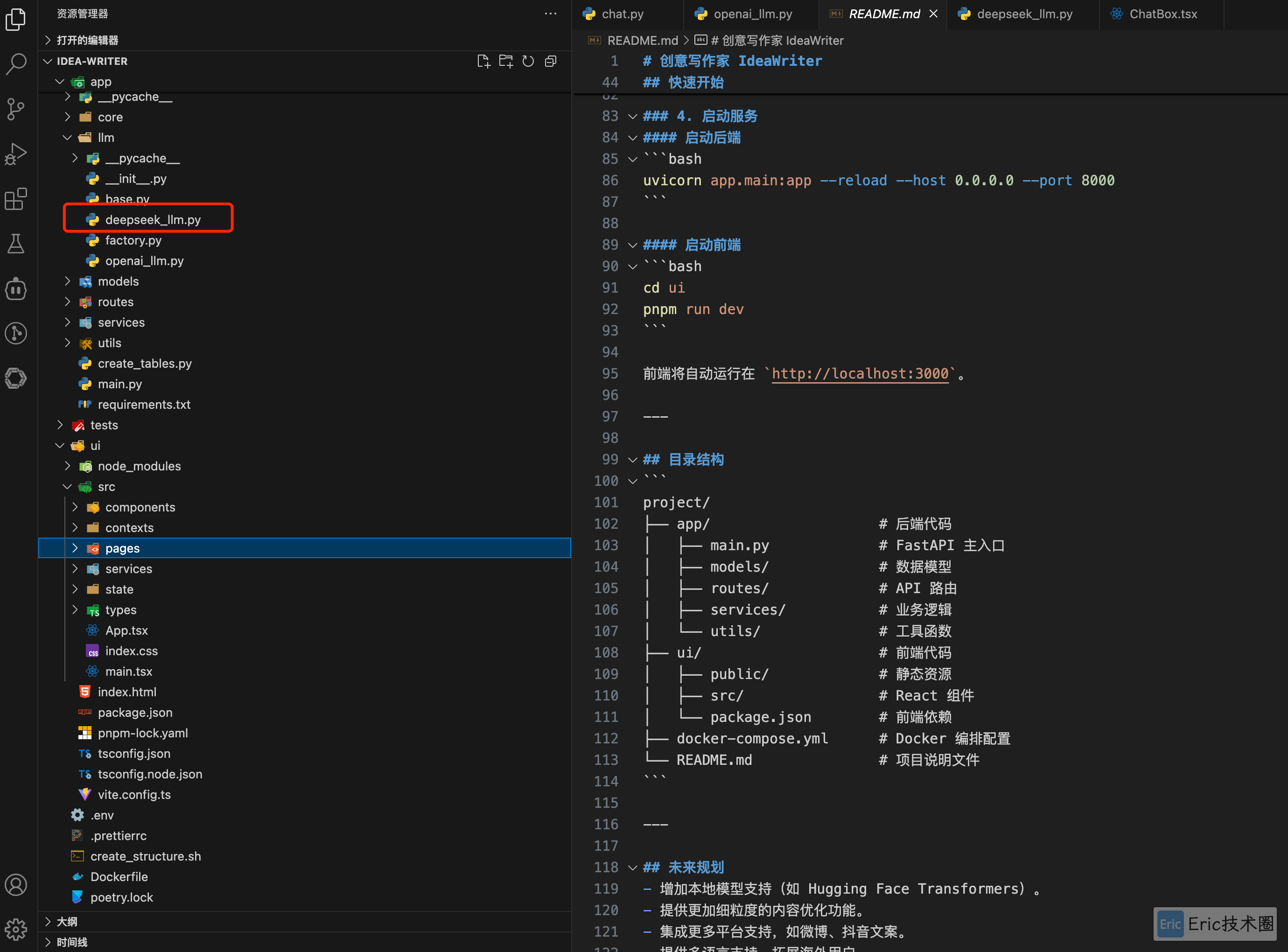The image size is (1288, 952).
Task: Expand the 打开的编辑器 section
Action: [304, 40]
